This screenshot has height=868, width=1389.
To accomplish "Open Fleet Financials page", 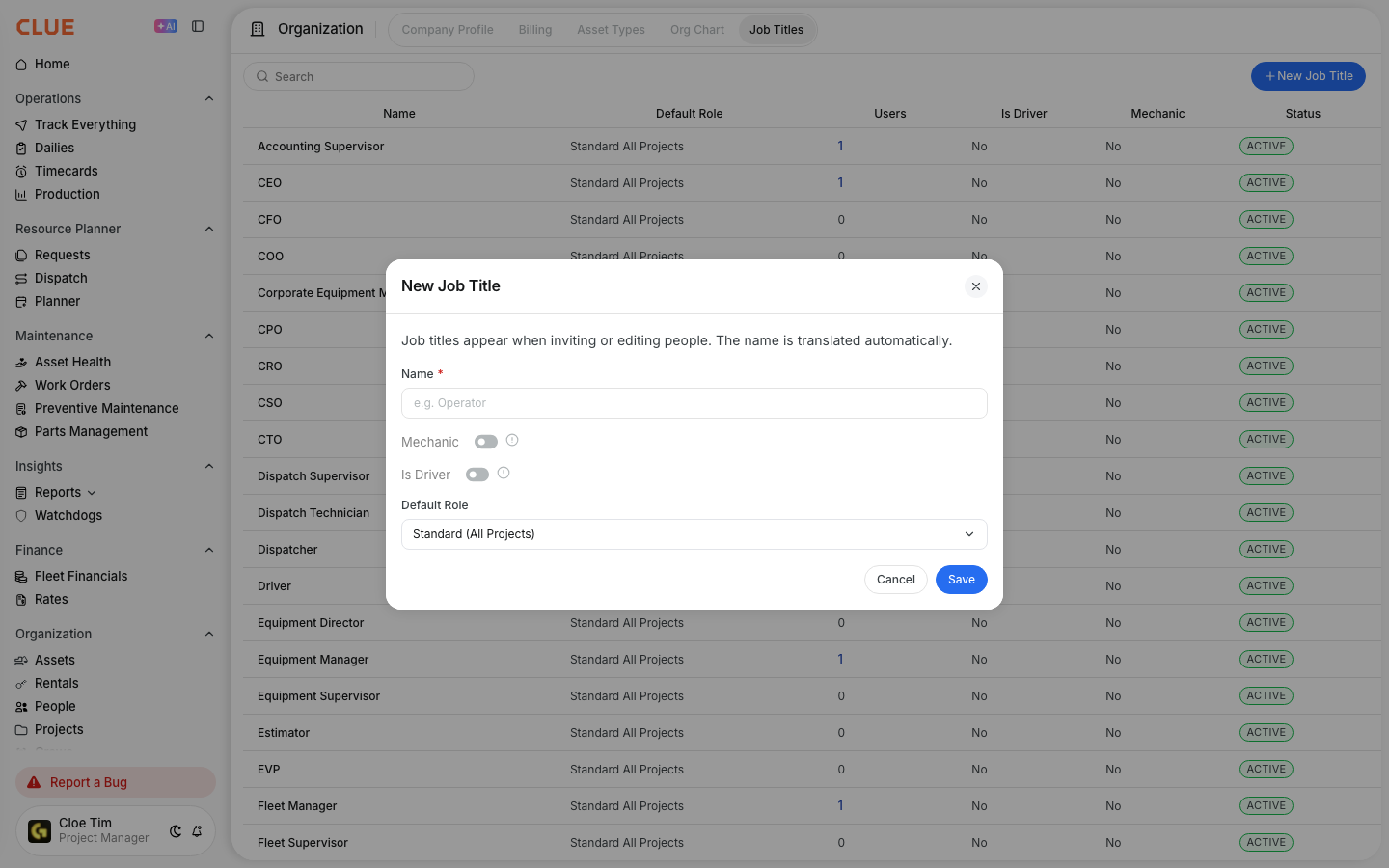I will 81,576.
